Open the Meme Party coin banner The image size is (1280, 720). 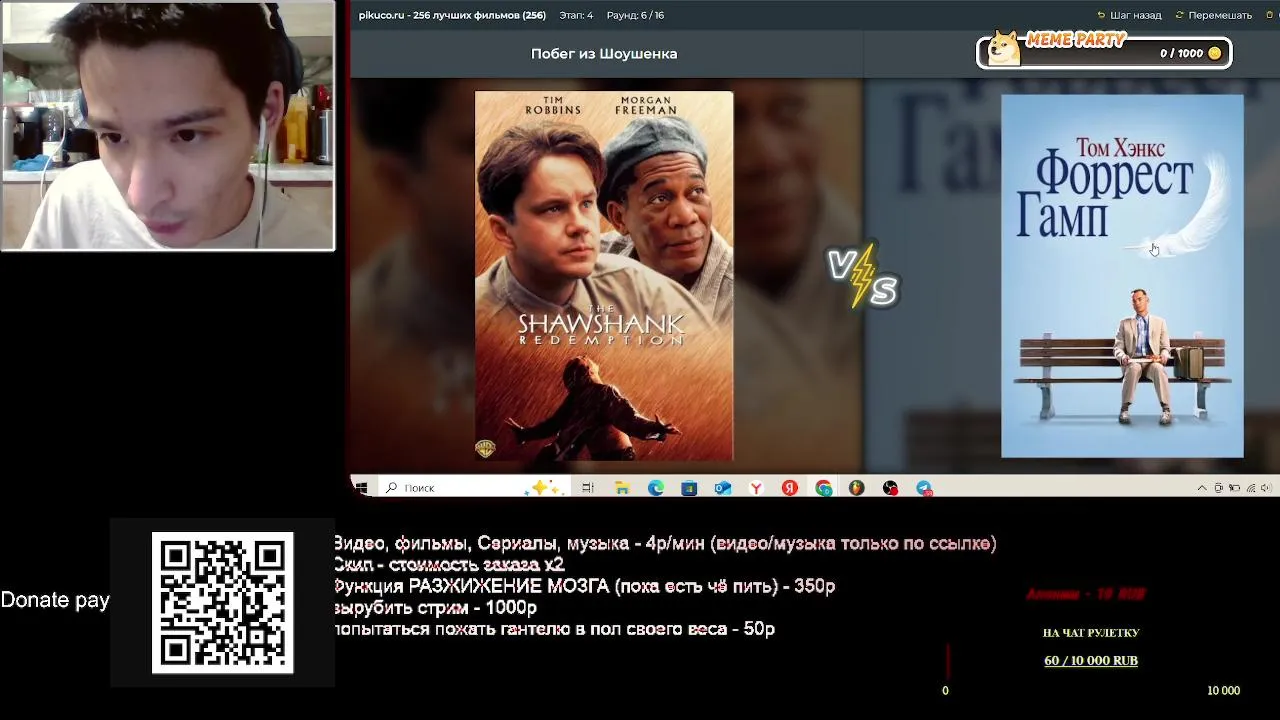[x=1104, y=52]
